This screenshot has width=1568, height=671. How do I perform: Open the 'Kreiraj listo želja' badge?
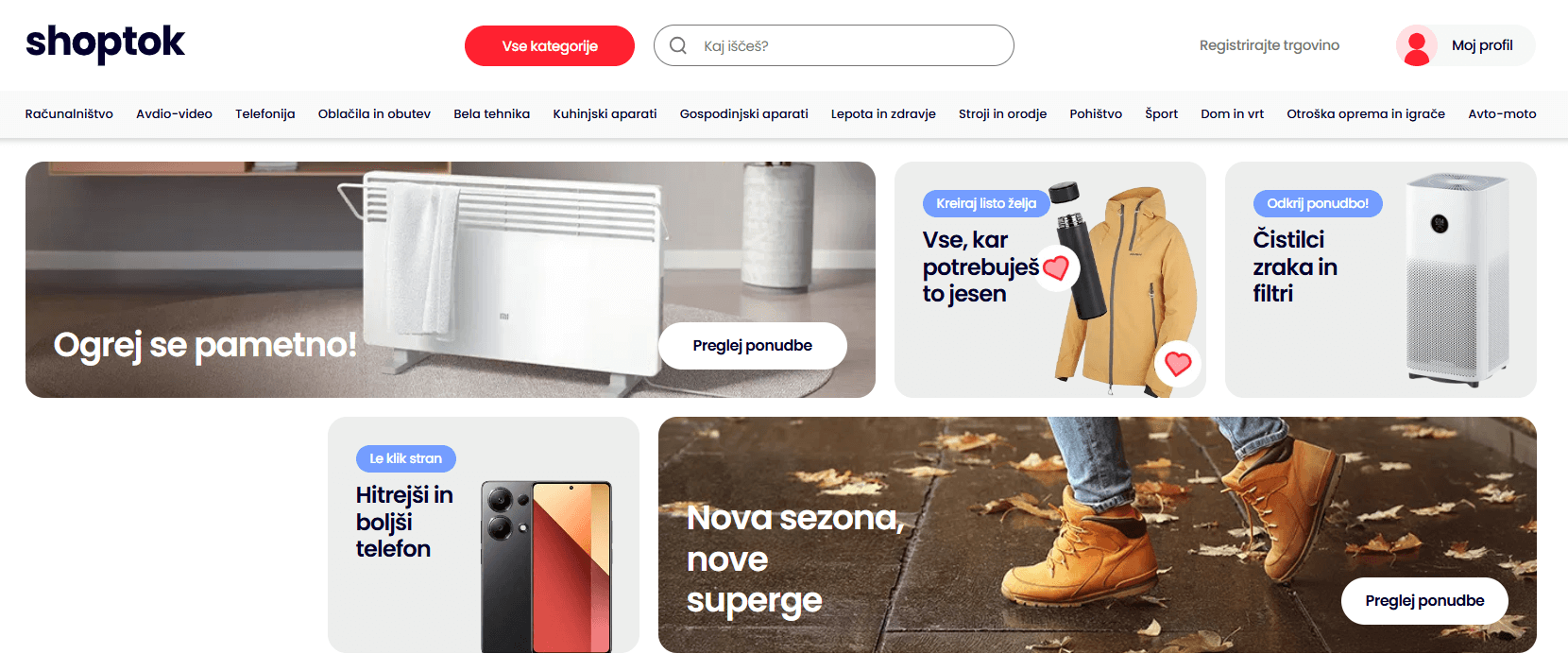(986, 203)
